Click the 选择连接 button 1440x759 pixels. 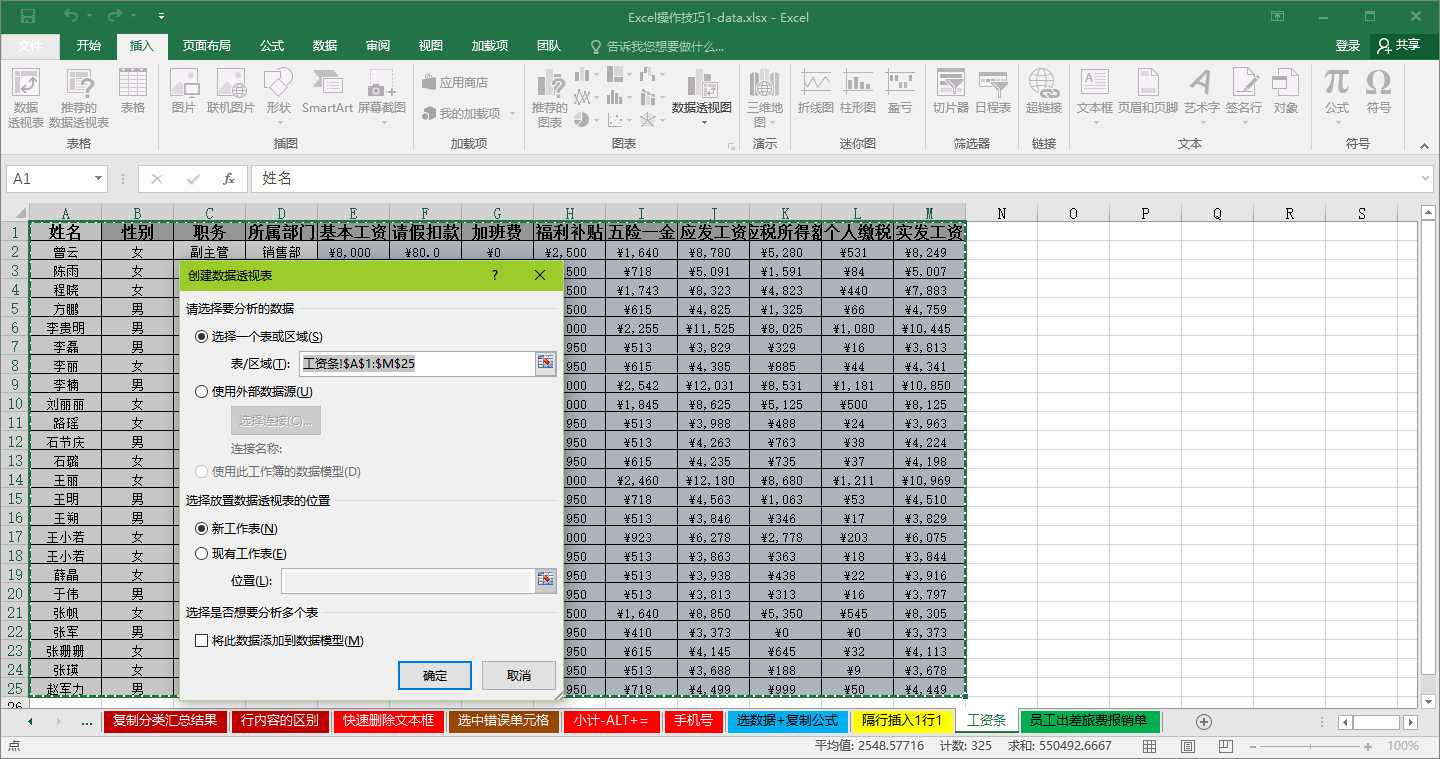pyautogui.click(x=276, y=420)
